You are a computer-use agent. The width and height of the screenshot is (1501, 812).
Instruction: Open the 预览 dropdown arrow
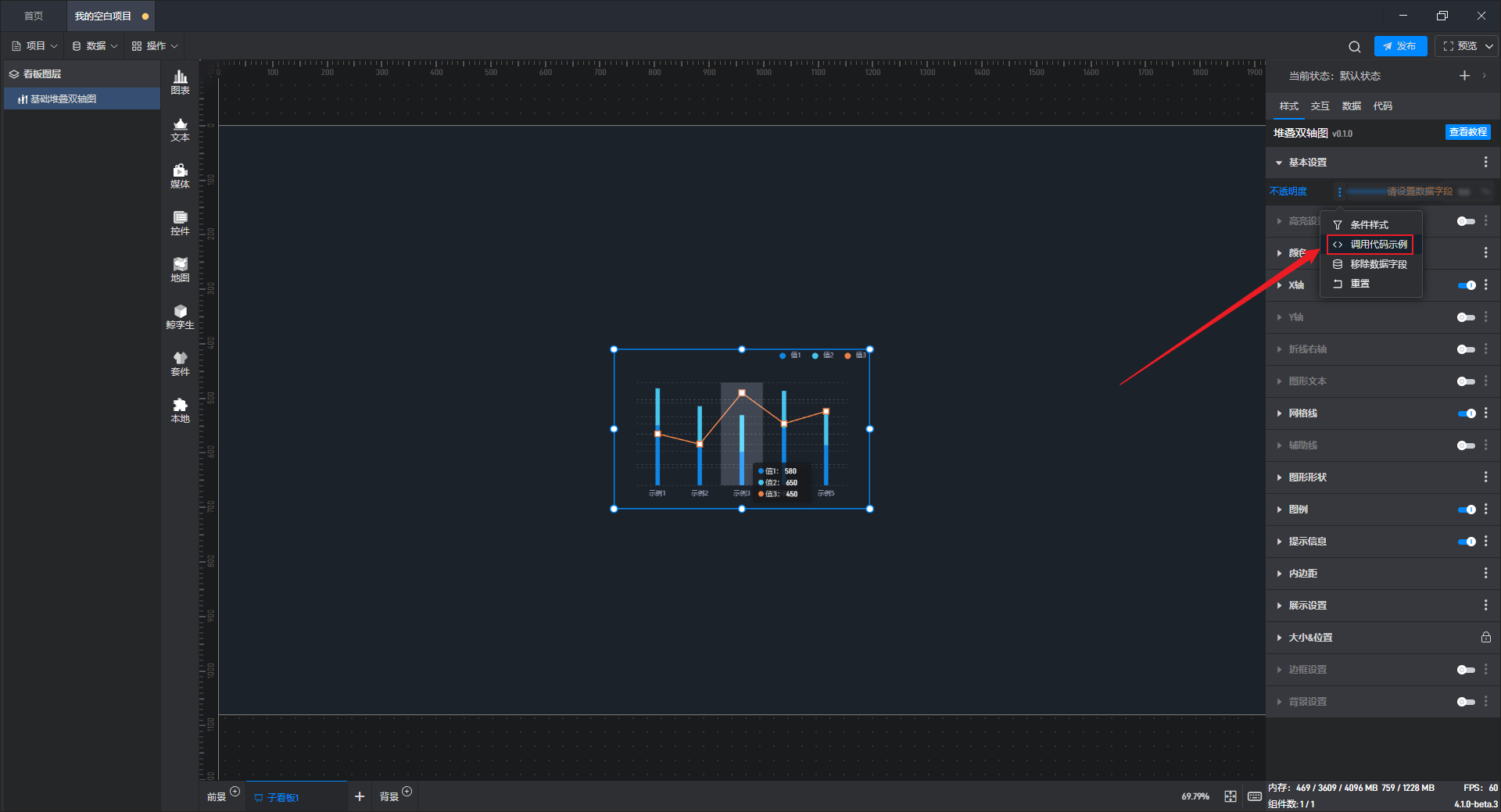pos(1489,46)
